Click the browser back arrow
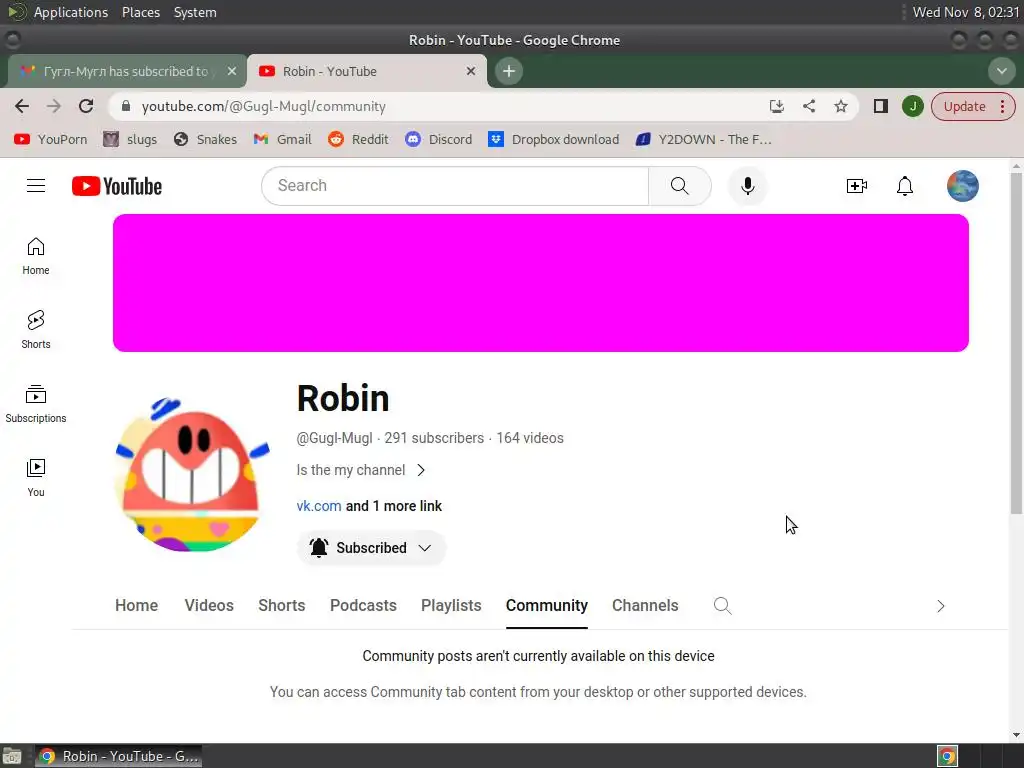Viewport: 1024px width, 768px height. 22,106
